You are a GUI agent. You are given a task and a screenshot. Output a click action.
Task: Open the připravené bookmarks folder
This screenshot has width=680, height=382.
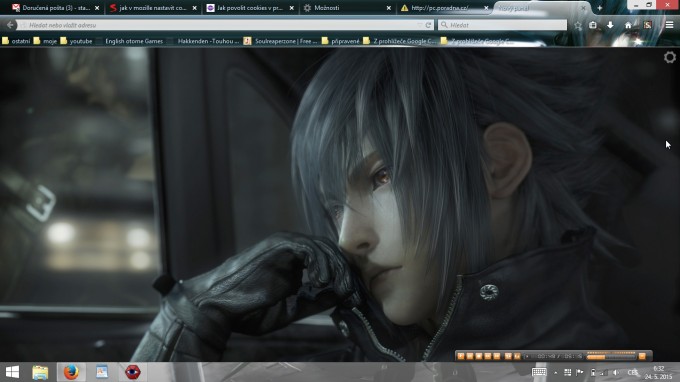click(x=341, y=41)
